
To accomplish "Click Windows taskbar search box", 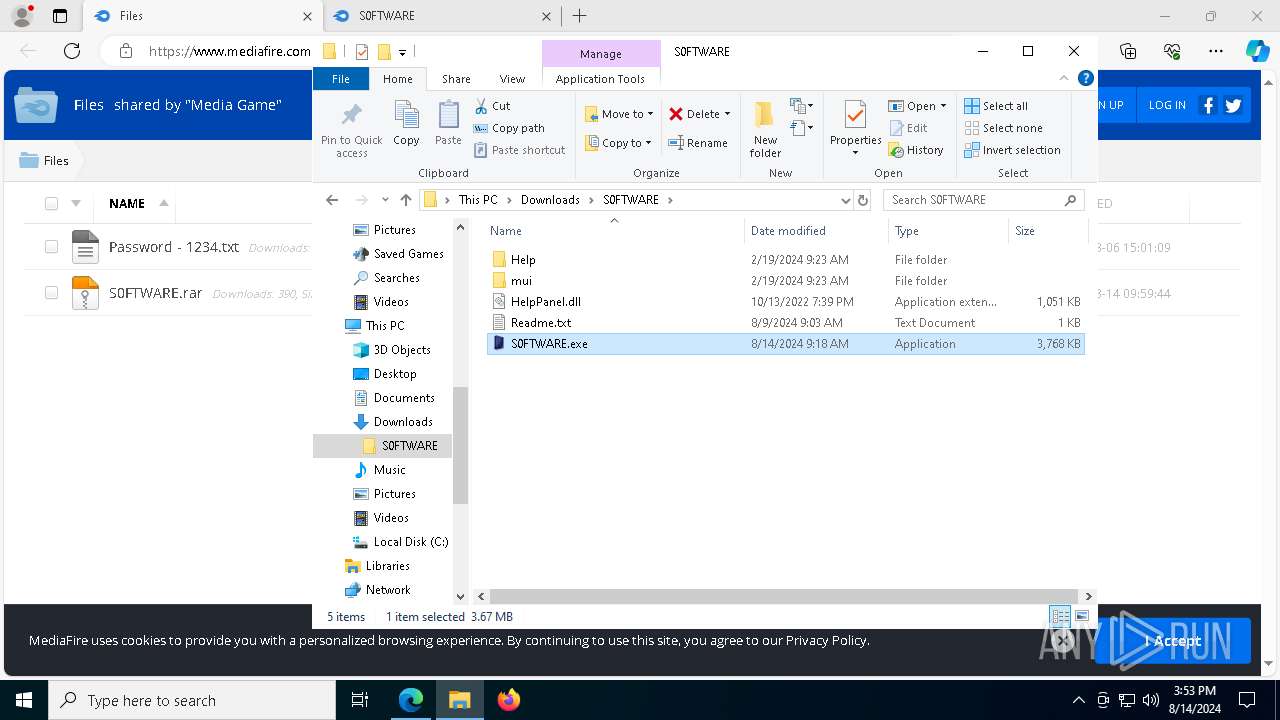I will point(192,700).
